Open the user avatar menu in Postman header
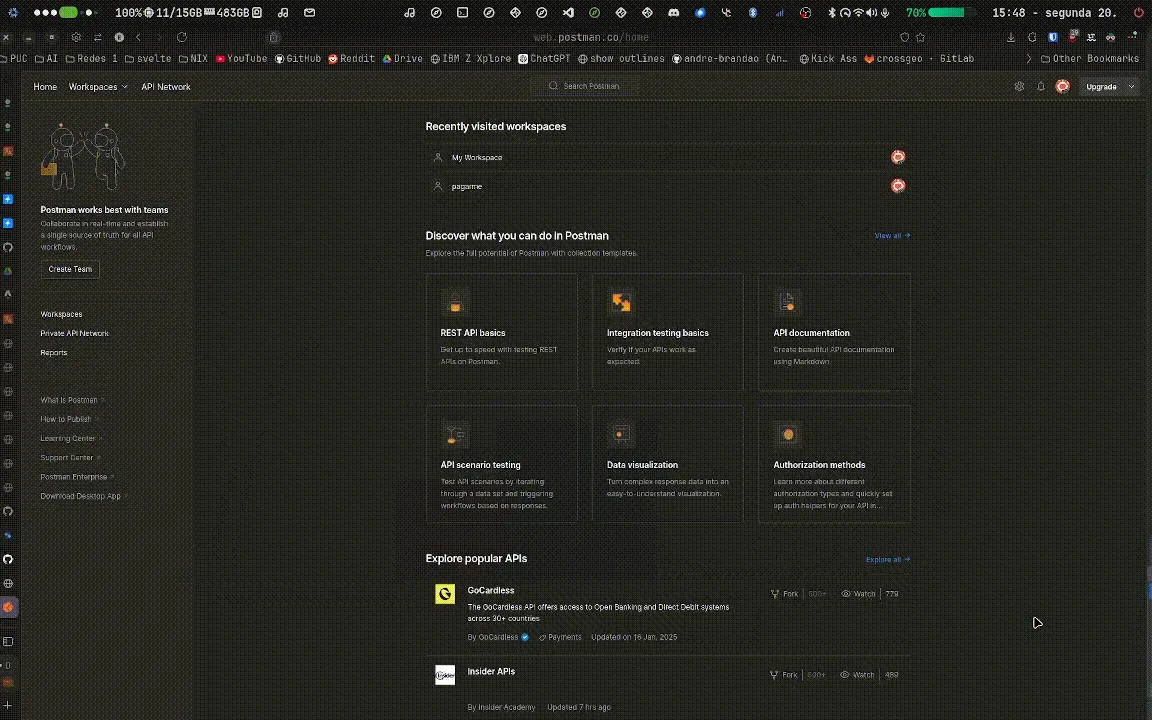The width and height of the screenshot is (1152, 720). pos(1062,87)
